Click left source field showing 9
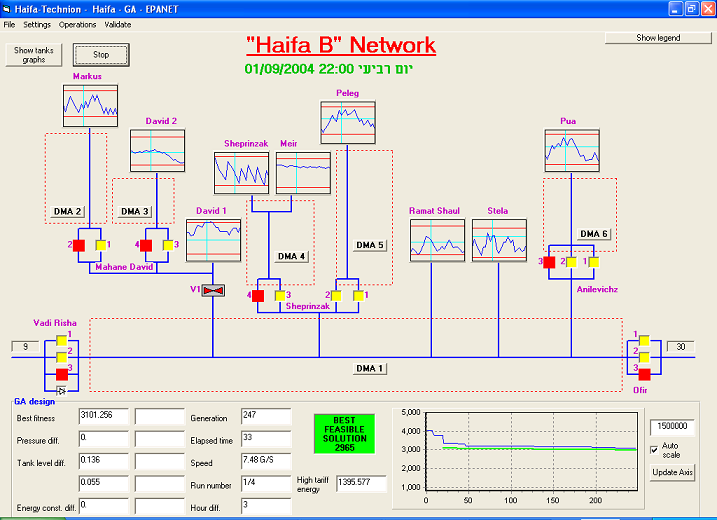This screenshot has height=520, width=717. coord(25,347)
